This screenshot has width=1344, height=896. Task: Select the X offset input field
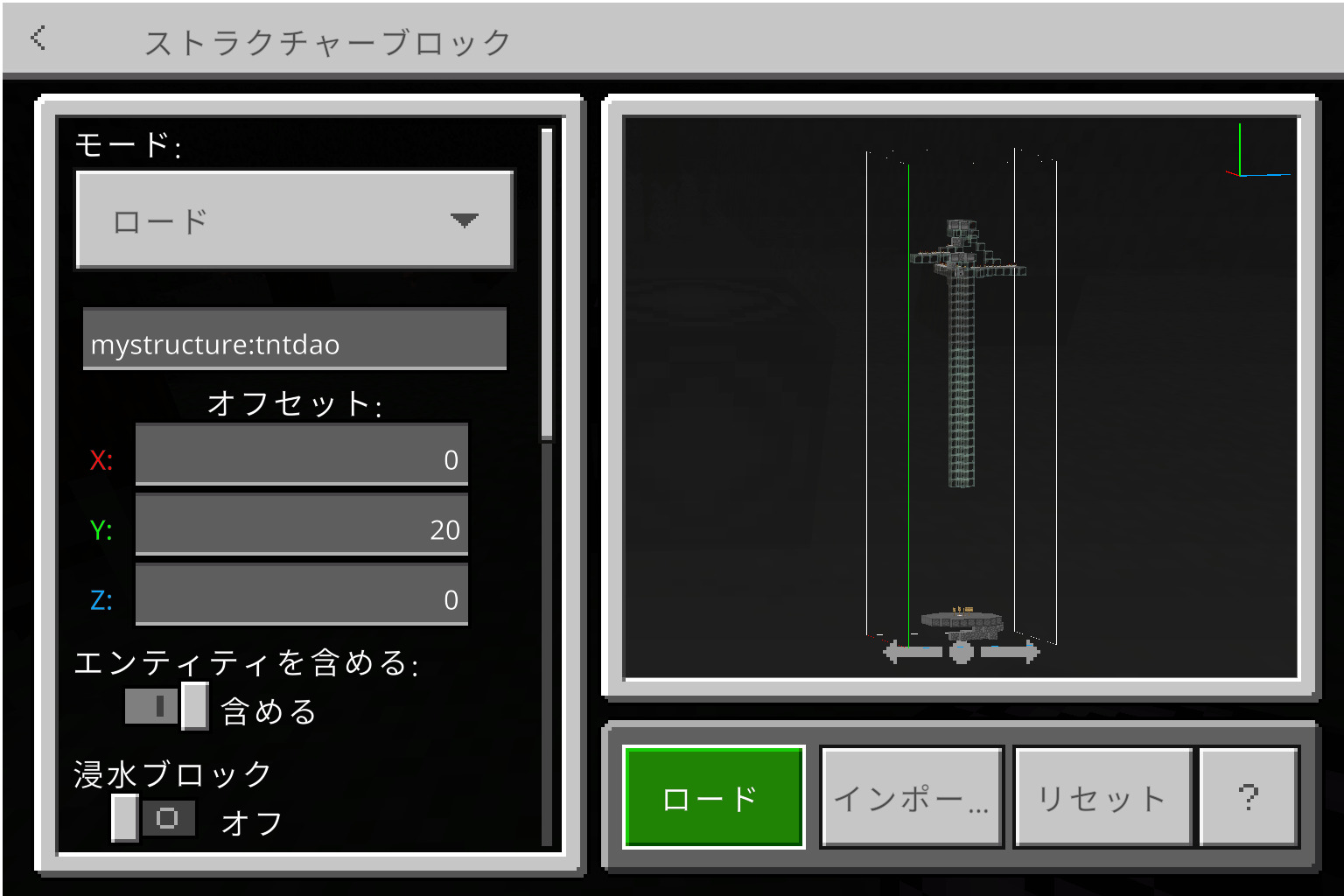(x=301, y=455)
